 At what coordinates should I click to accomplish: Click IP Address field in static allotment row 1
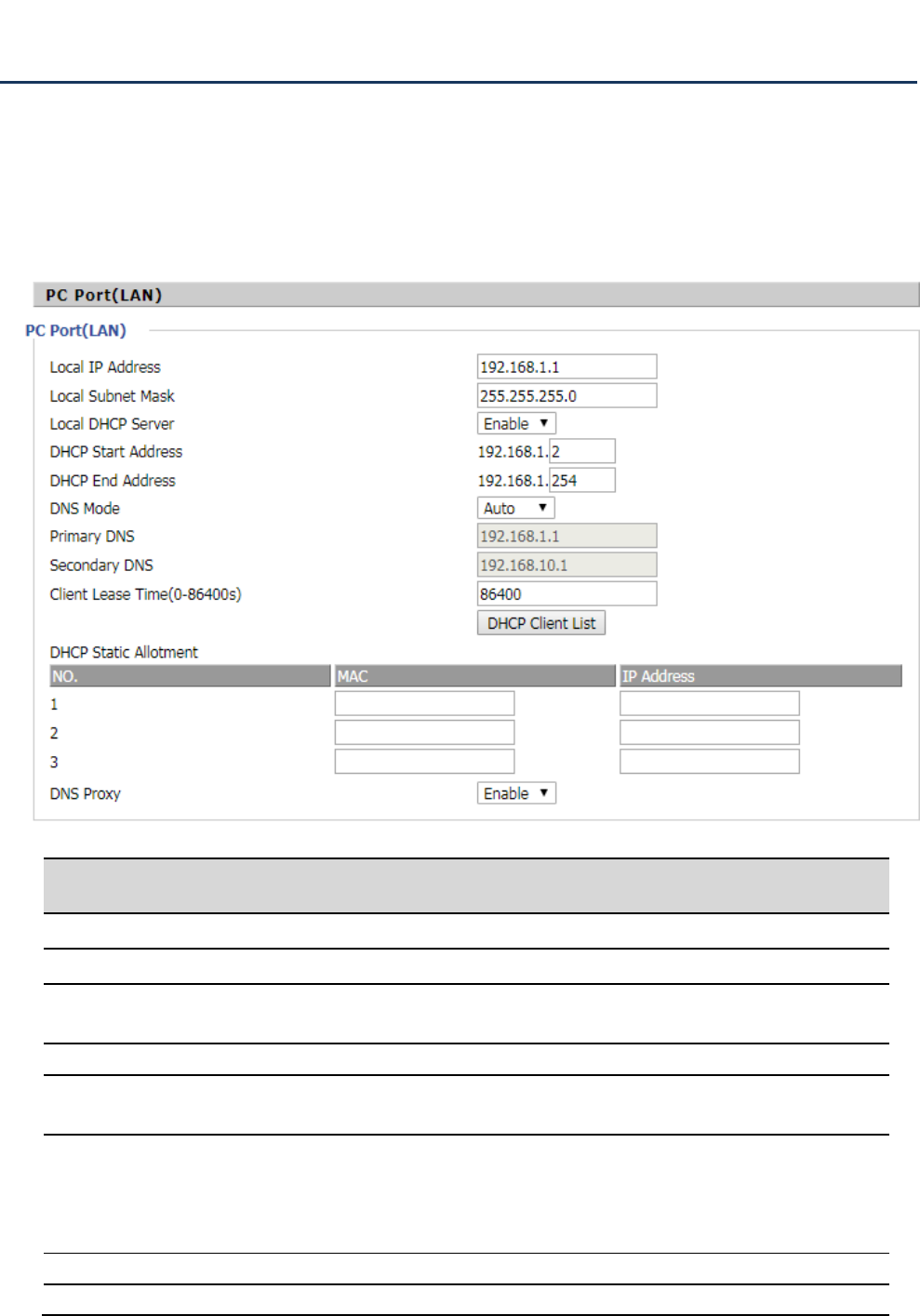710,703
